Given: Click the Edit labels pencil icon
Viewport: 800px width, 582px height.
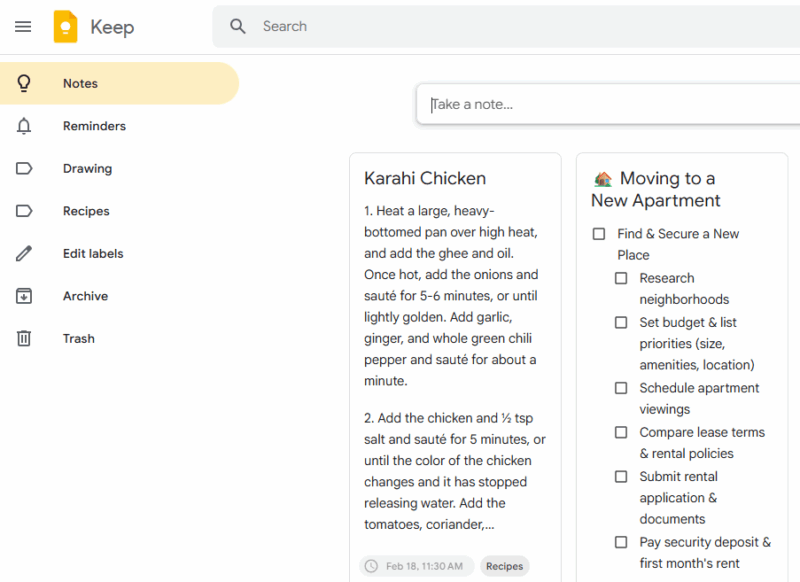Looking at the screenshot, I should tap(24, 253).
